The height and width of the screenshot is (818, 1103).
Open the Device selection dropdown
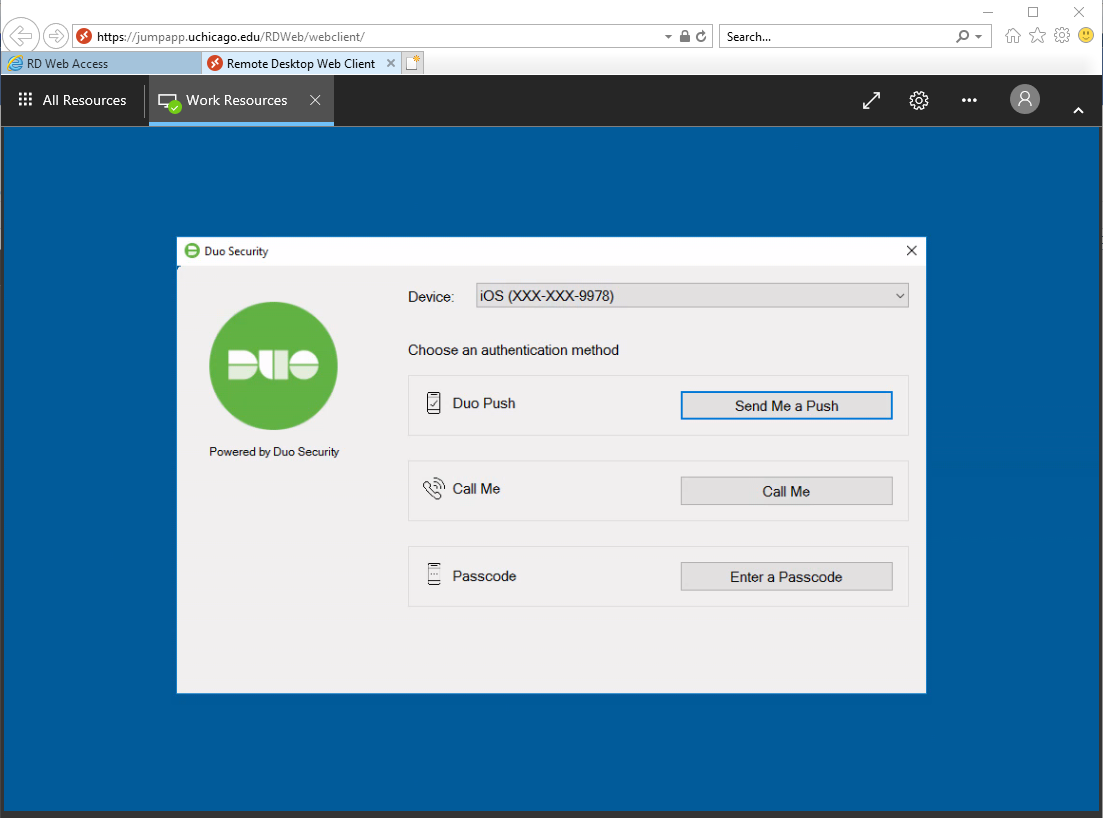tap(899, 295)
